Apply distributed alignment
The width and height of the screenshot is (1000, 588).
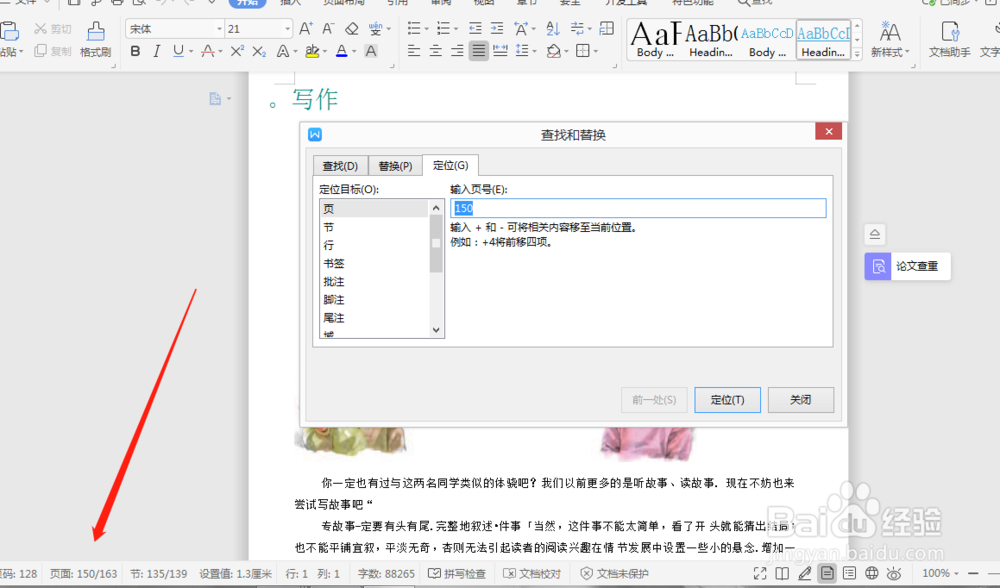pyautogui.click(x=501, y=51)
